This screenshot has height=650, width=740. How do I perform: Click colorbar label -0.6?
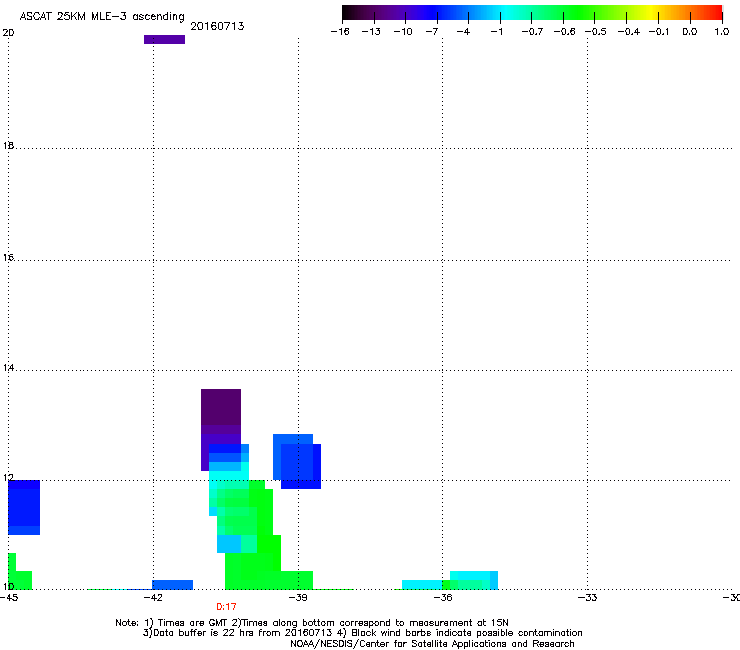click(x=564, y=32)
